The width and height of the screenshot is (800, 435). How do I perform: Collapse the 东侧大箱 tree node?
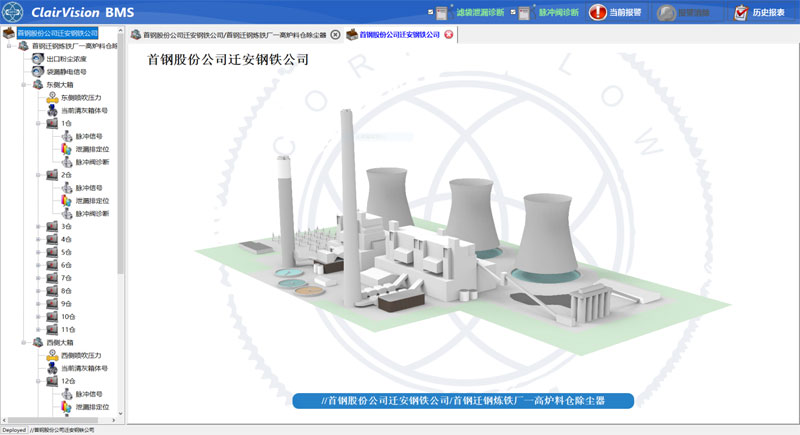tap(23, 85)
